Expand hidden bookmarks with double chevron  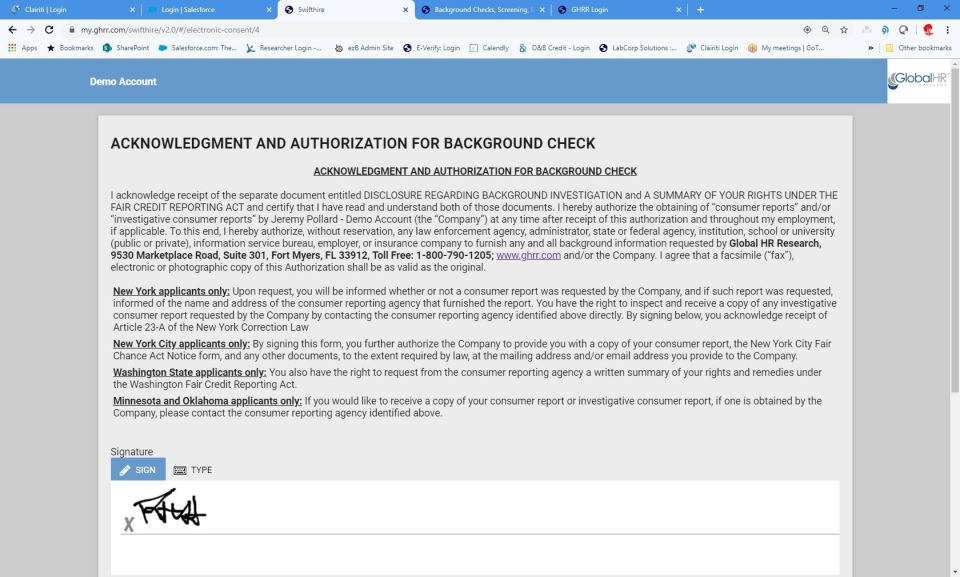(x=871, y=48)
